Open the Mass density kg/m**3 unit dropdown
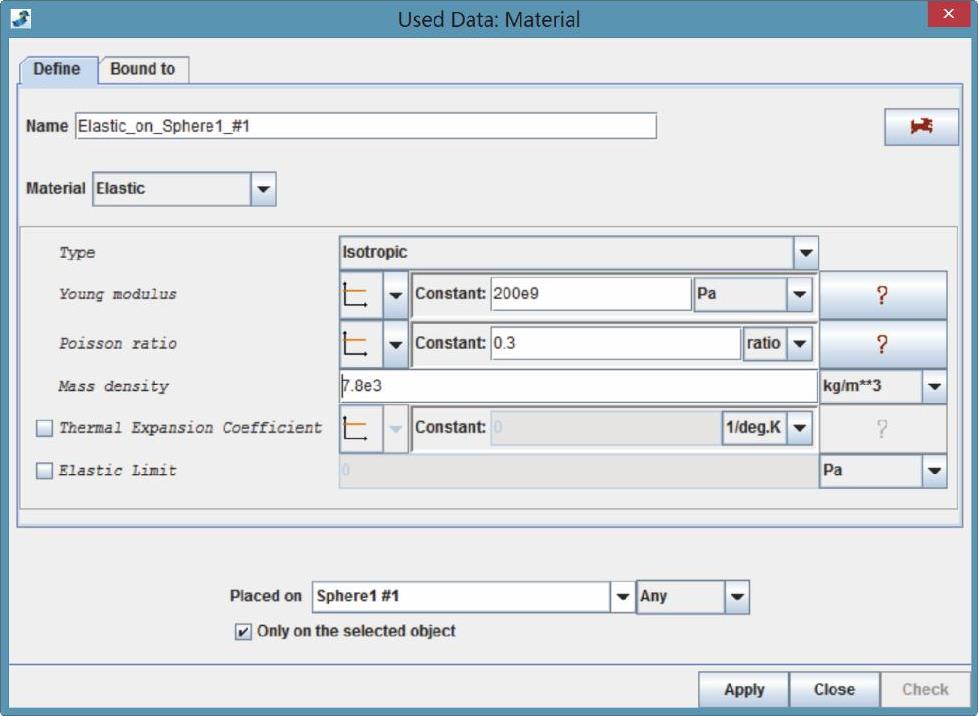The image size is (978, 716). point(934,387)
